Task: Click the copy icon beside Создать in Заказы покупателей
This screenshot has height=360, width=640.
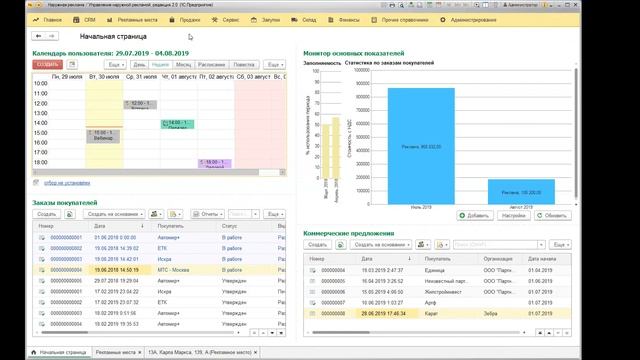Action: 69,214
